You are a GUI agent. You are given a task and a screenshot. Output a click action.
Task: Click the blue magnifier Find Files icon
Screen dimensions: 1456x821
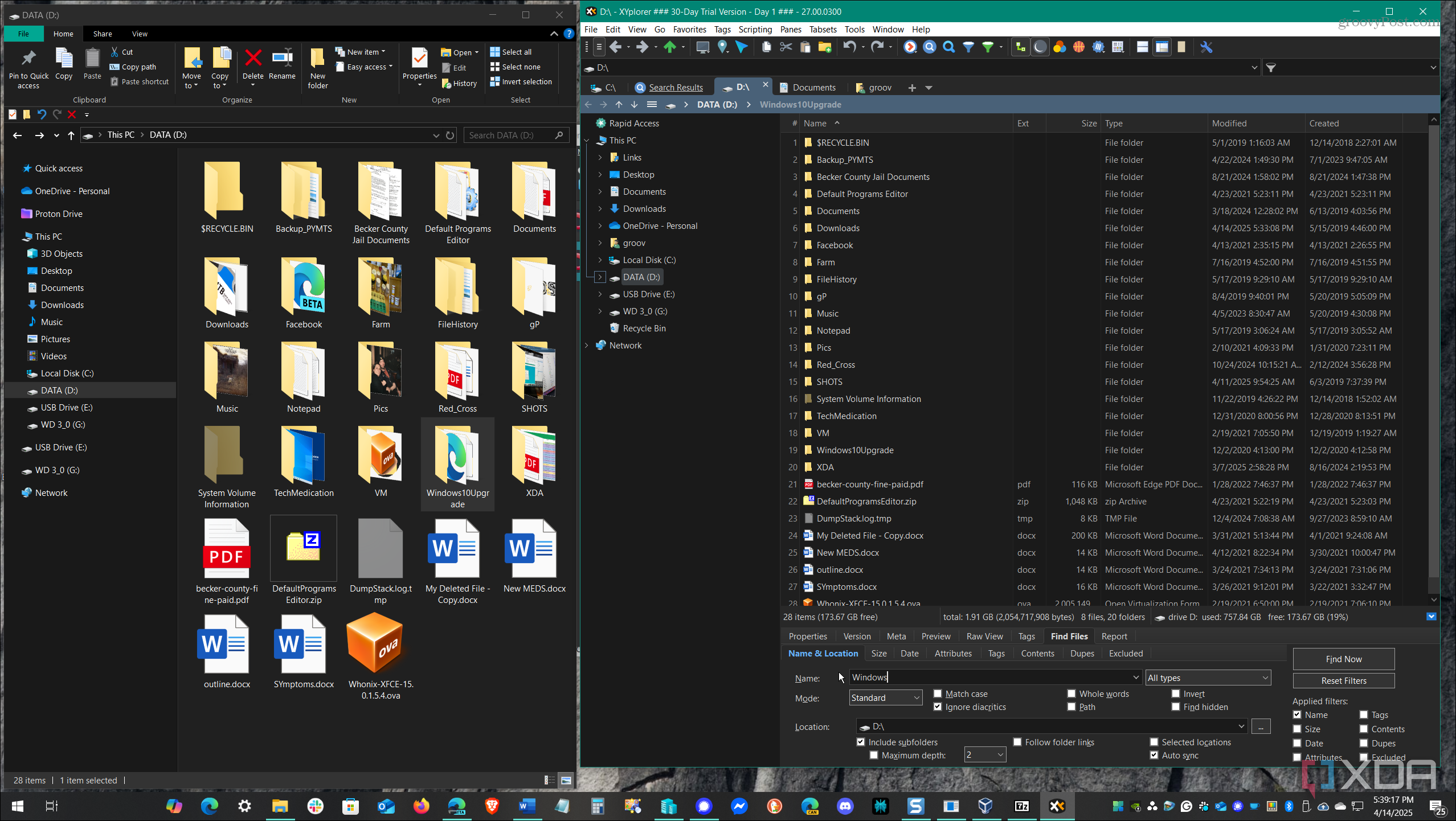click(949, 47)
